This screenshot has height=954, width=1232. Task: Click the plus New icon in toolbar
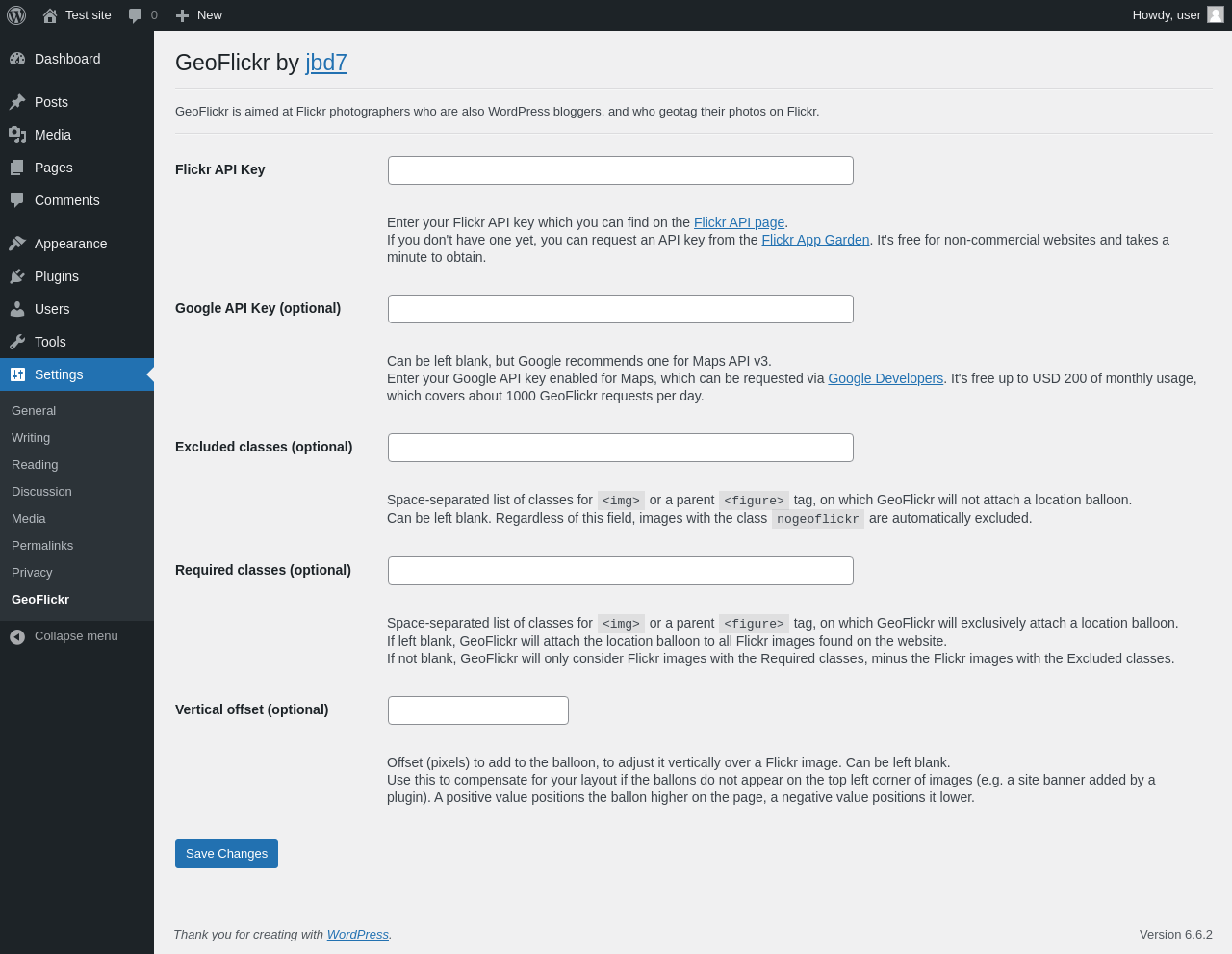tap(182, 15)
